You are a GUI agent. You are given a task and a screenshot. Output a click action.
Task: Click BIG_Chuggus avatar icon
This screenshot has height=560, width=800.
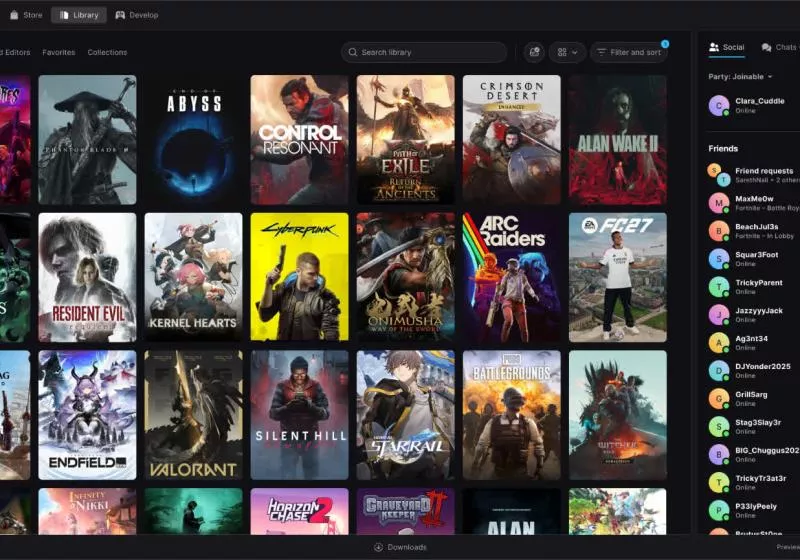pyautogui.click(x=719, y=454)
